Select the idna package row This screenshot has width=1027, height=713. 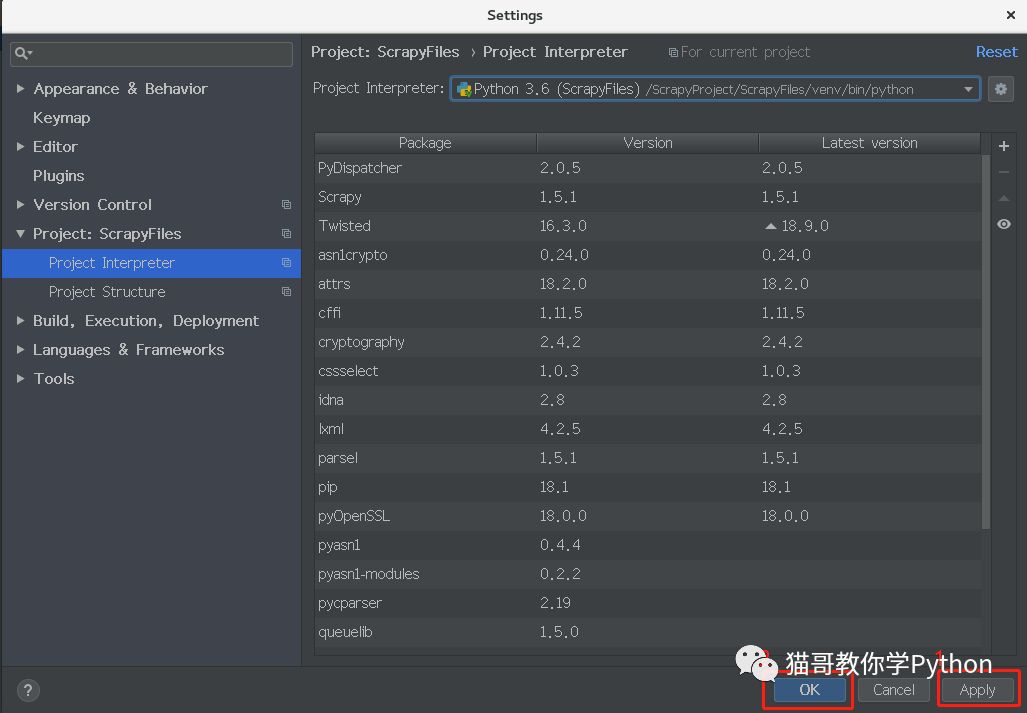[x=648, y=400]
